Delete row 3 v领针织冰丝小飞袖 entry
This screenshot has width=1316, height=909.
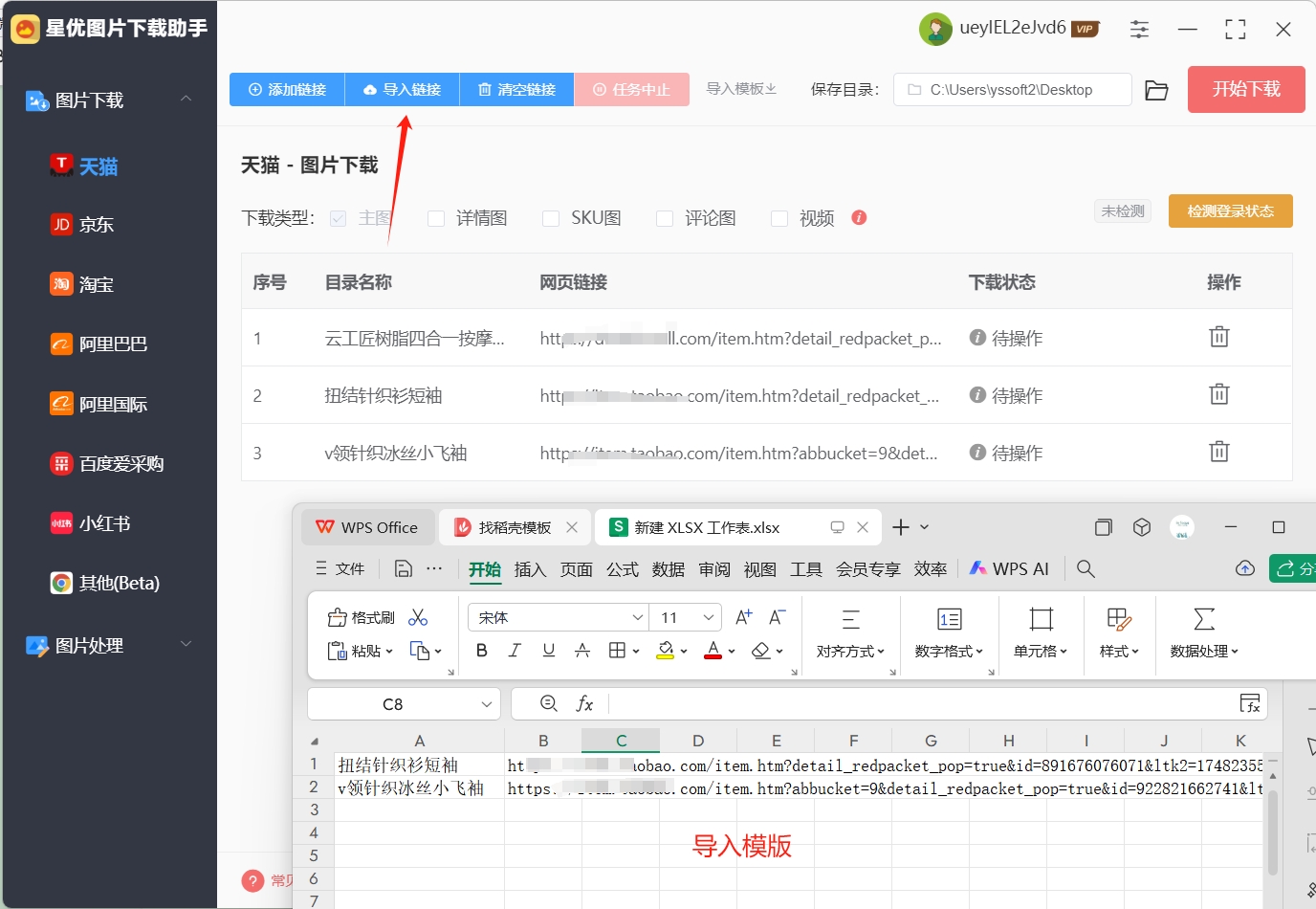[1219, 452]
